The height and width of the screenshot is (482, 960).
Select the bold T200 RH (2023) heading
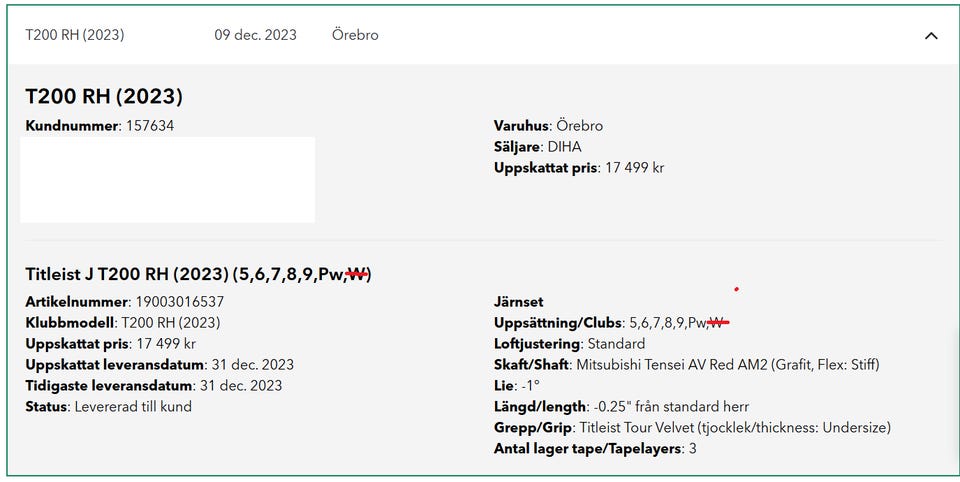click(104, 96)
